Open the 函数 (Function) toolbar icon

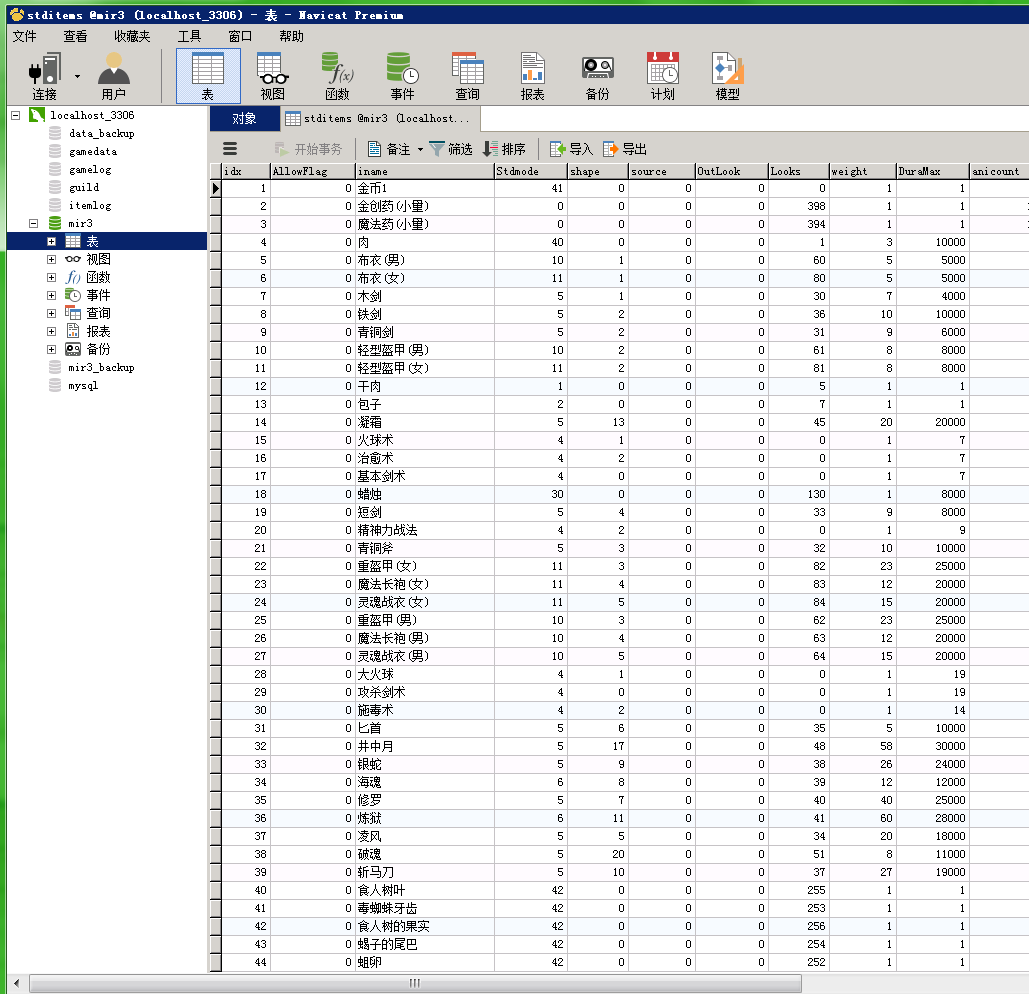pyautogui.click(x=337, y=75)
